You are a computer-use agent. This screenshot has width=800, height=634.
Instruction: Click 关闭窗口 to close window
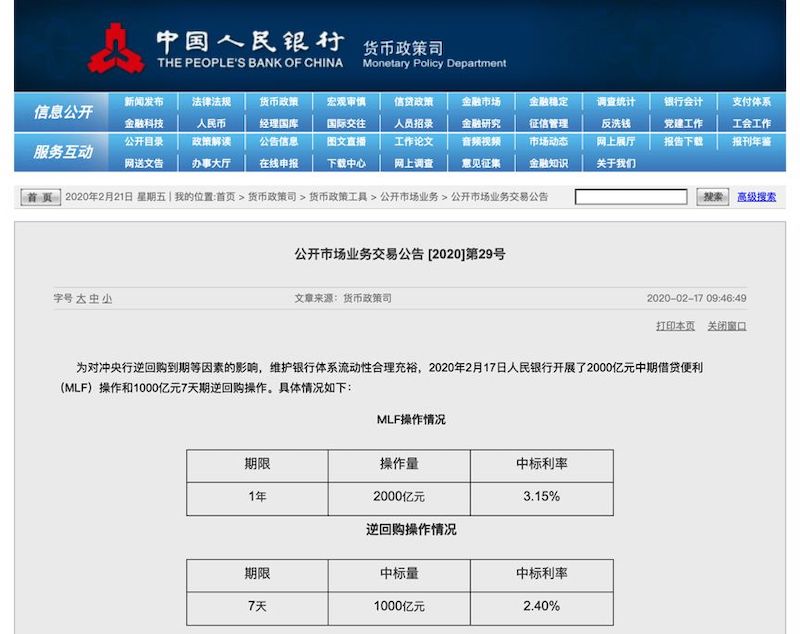[x=727, y=326]
